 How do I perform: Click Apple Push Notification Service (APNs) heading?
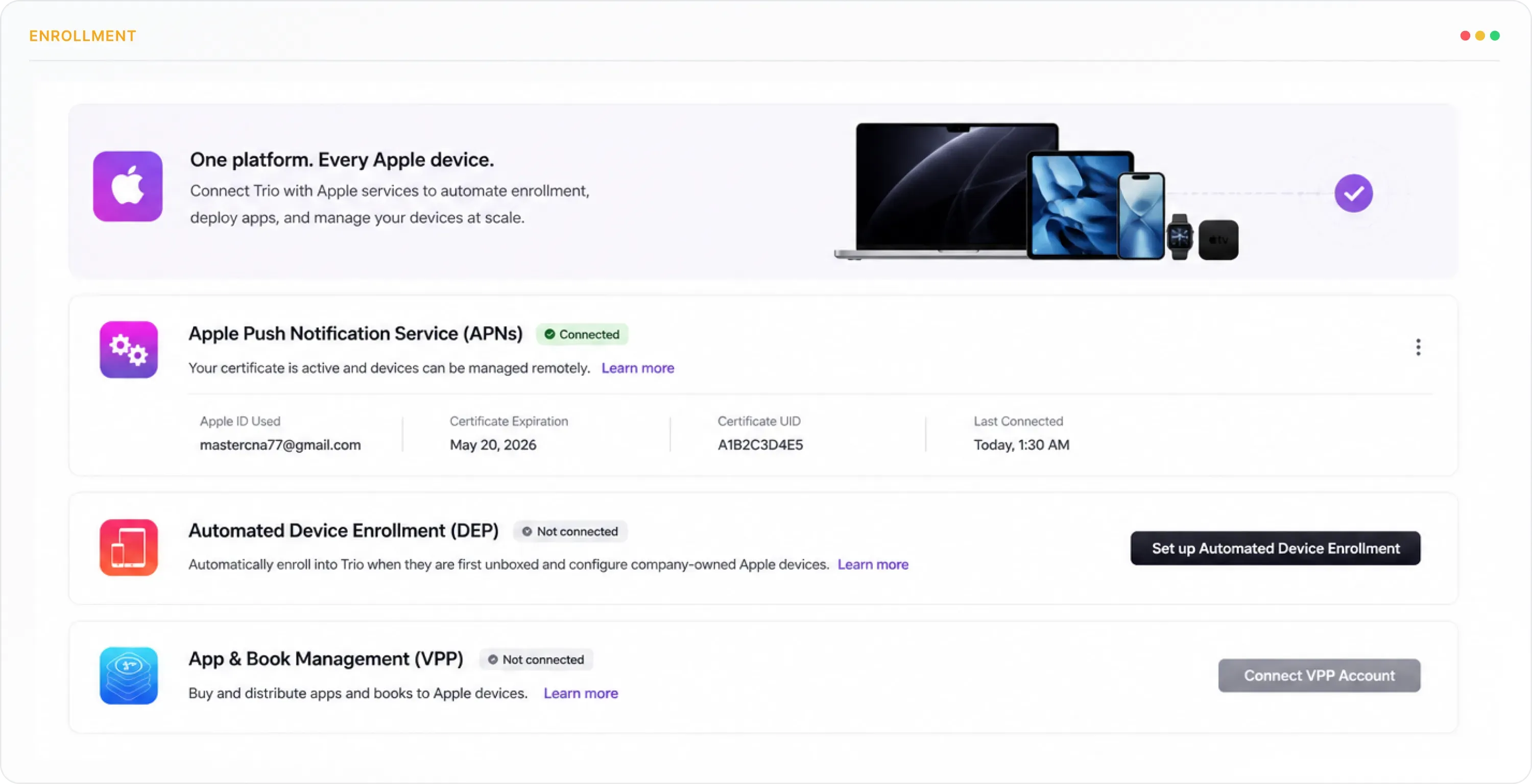355,333
